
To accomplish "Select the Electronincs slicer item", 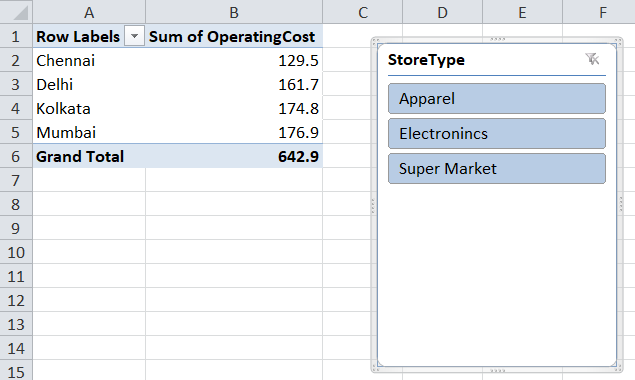I will pyautogui.click(x=496, y=134).
